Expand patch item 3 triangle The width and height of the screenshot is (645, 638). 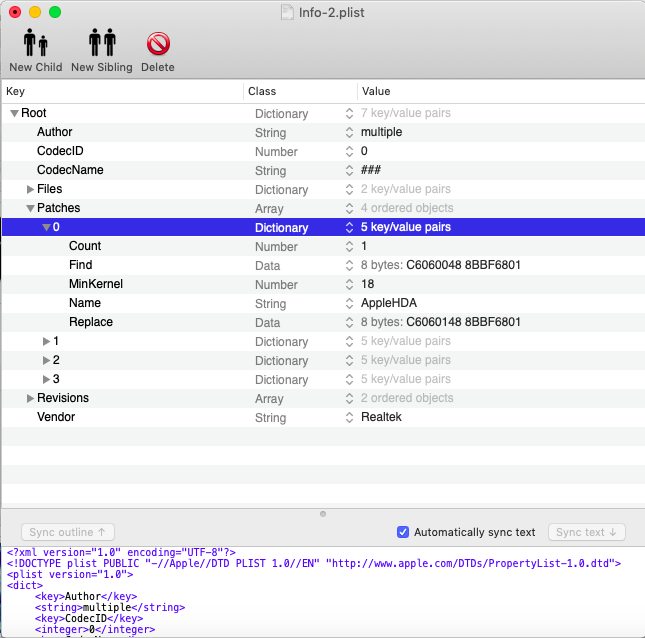point(46,379)
